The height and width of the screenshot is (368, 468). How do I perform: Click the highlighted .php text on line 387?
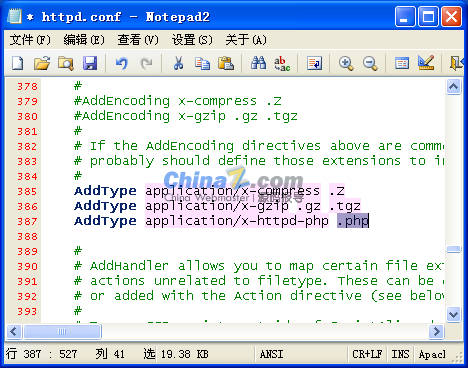(x=353, y=221)
